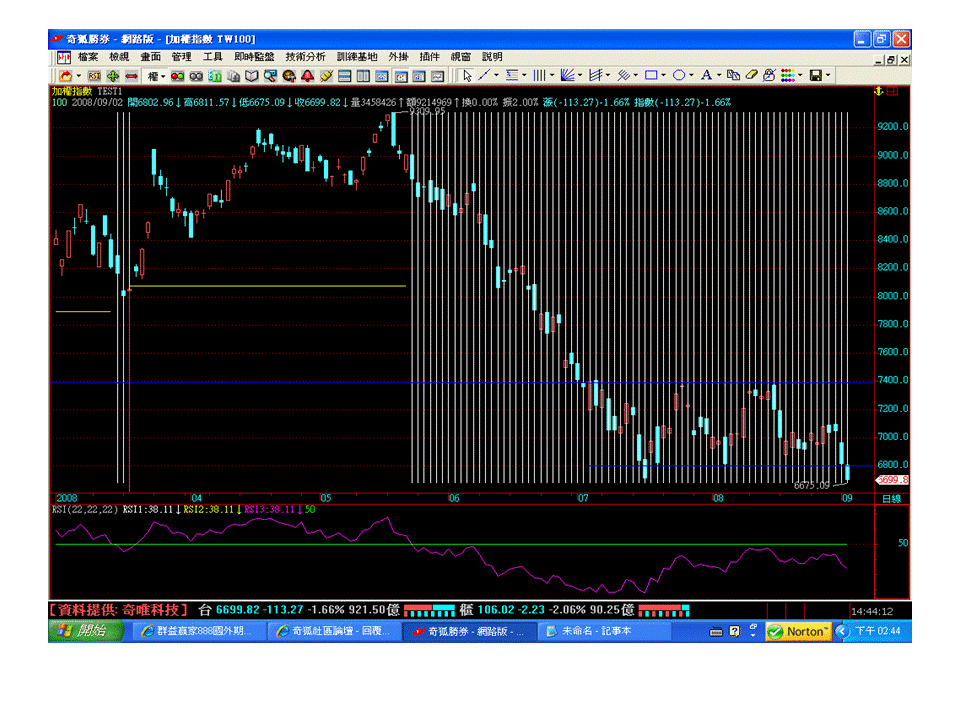
Task: Click the chart window icon after split layouts
Action: pos(382,76)
